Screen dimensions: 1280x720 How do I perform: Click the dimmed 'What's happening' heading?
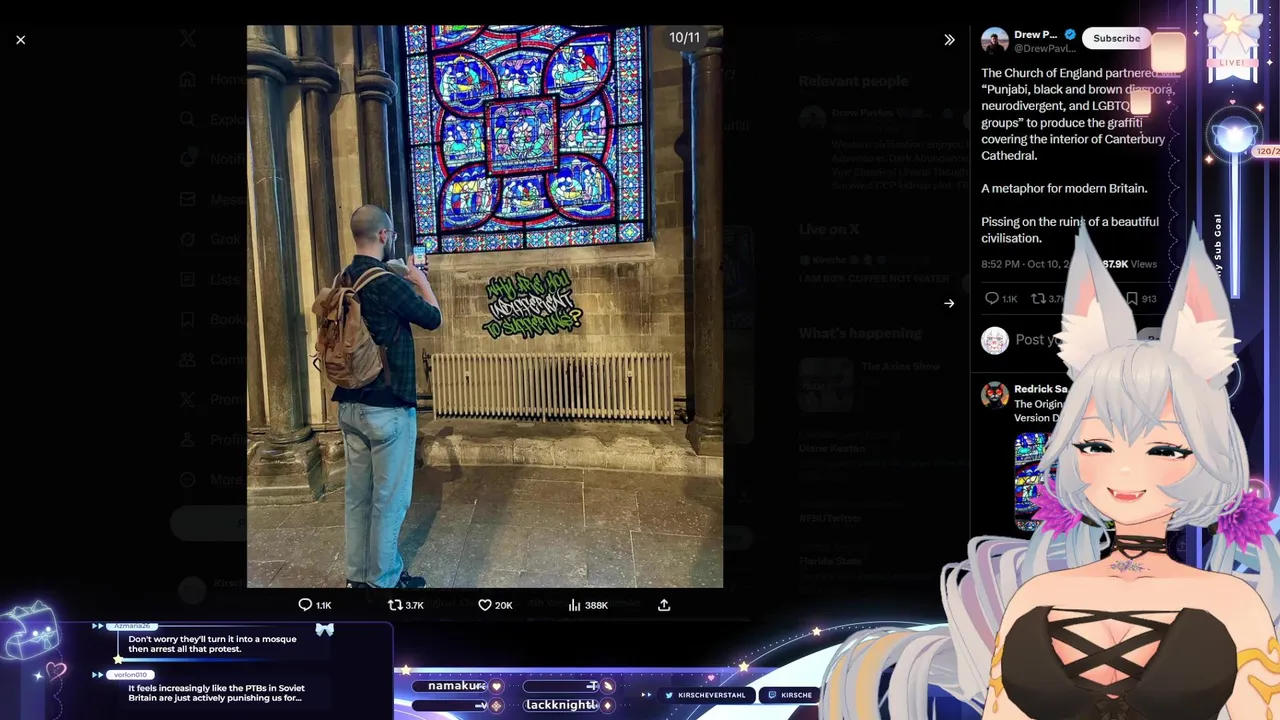pyautogui.click(x=860, y=333)
